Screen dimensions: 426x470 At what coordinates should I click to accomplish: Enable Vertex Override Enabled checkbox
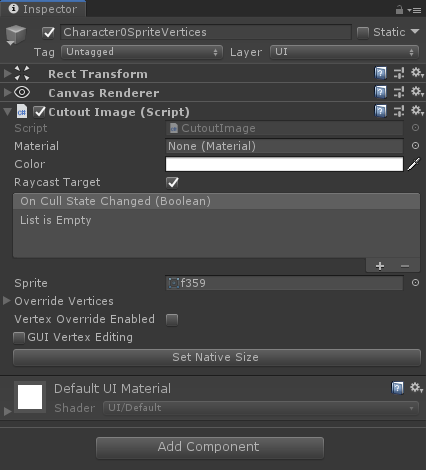(172, 320)
